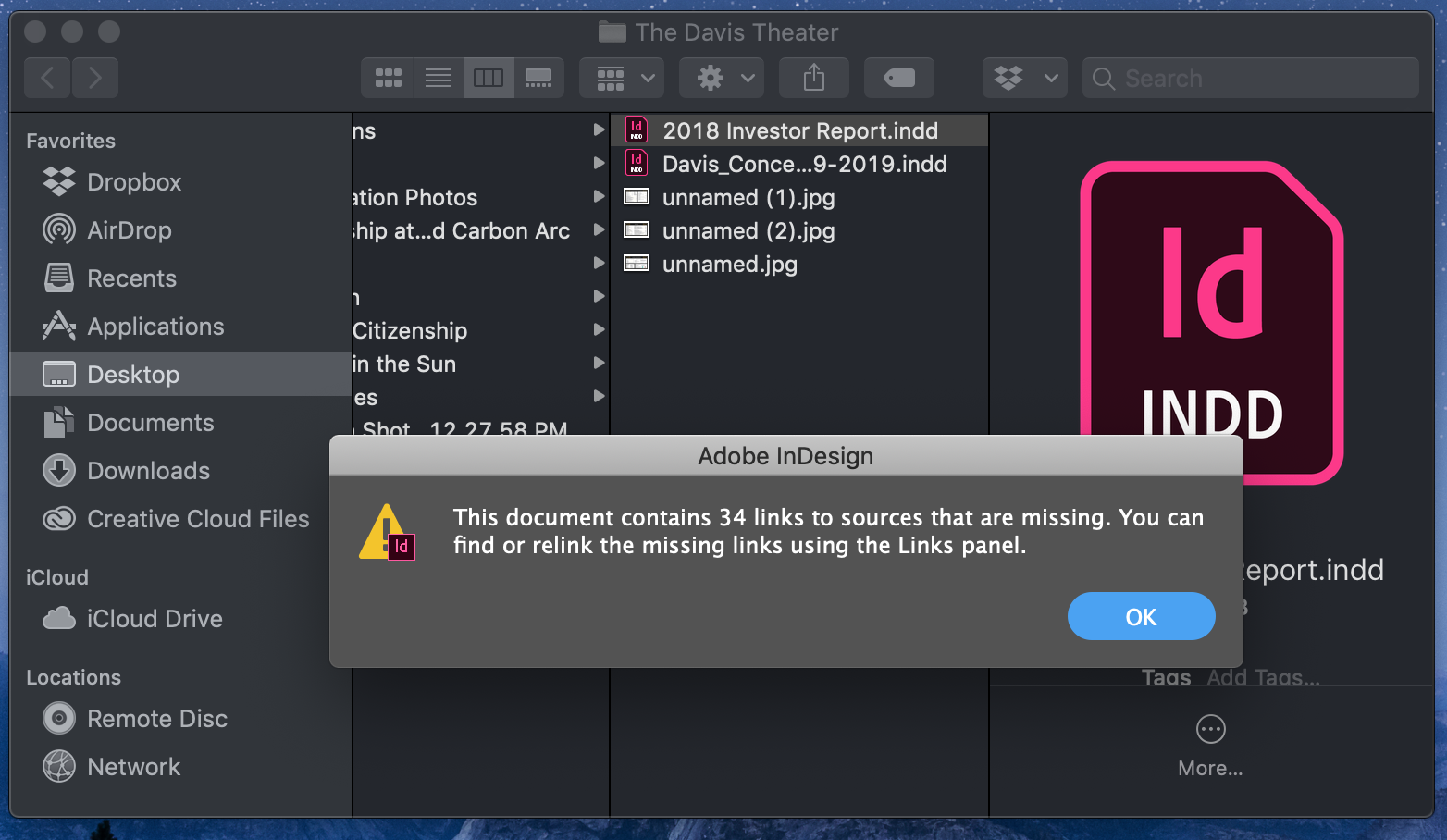Select the Davis_Conce...9-2019.indd file
Image resolution: width=1447 pixels, height=840 pixels.
click(804, 165)
